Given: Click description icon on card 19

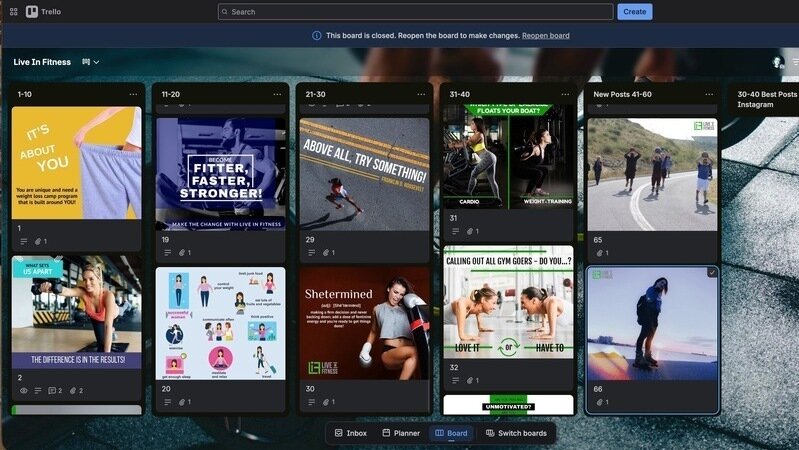Looking at the screenshot, I should (168, 253).
